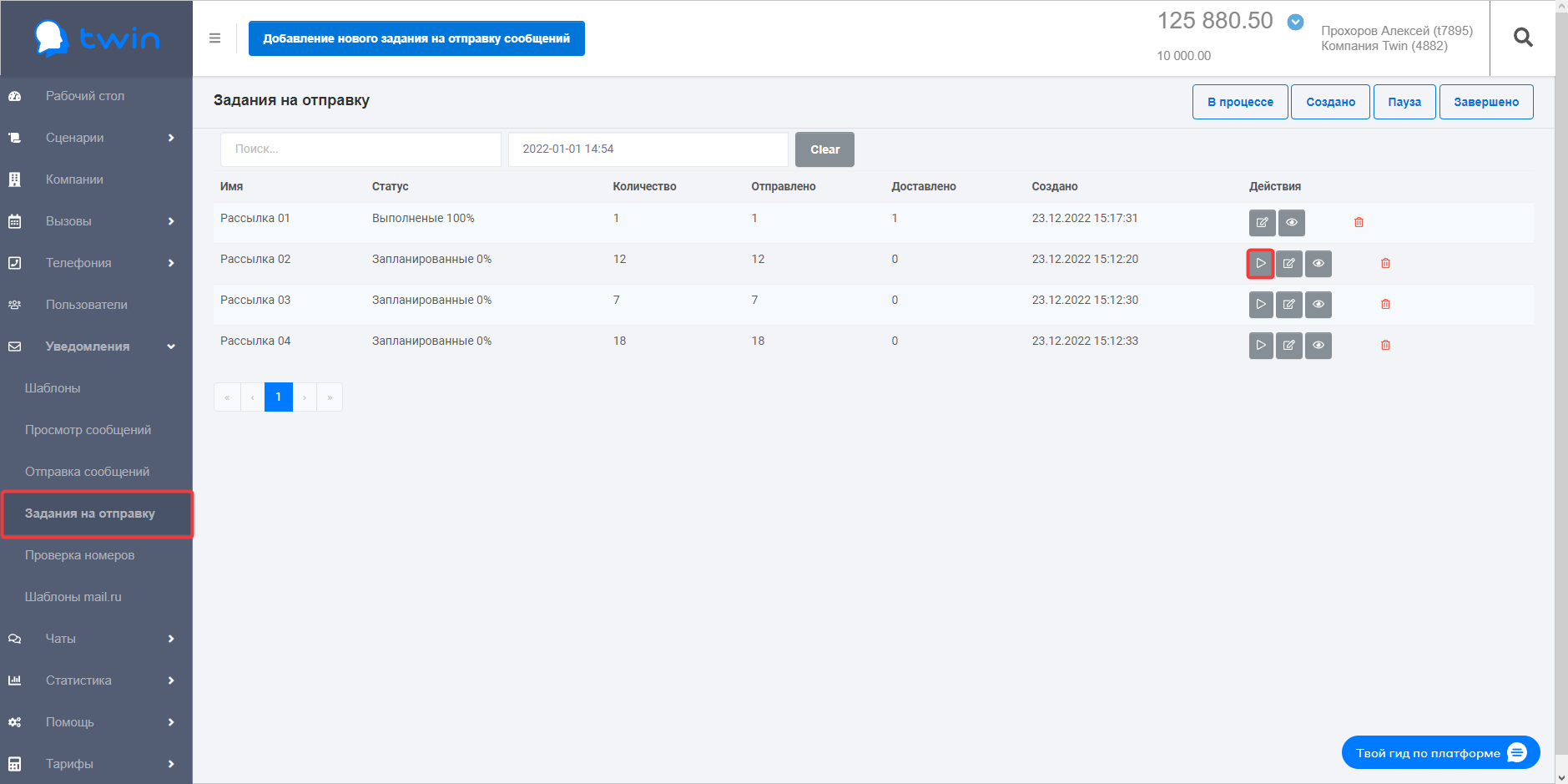Start the Рассылка 04 task
Image resolution: width=1568 pixels, height=784 pixels.
(x=1261, y=346)
